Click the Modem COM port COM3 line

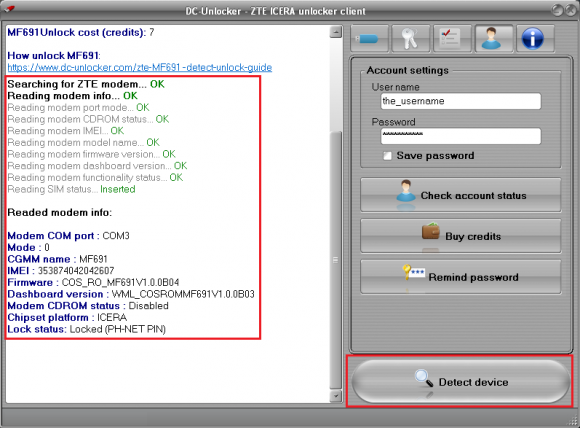coord(68,236)
